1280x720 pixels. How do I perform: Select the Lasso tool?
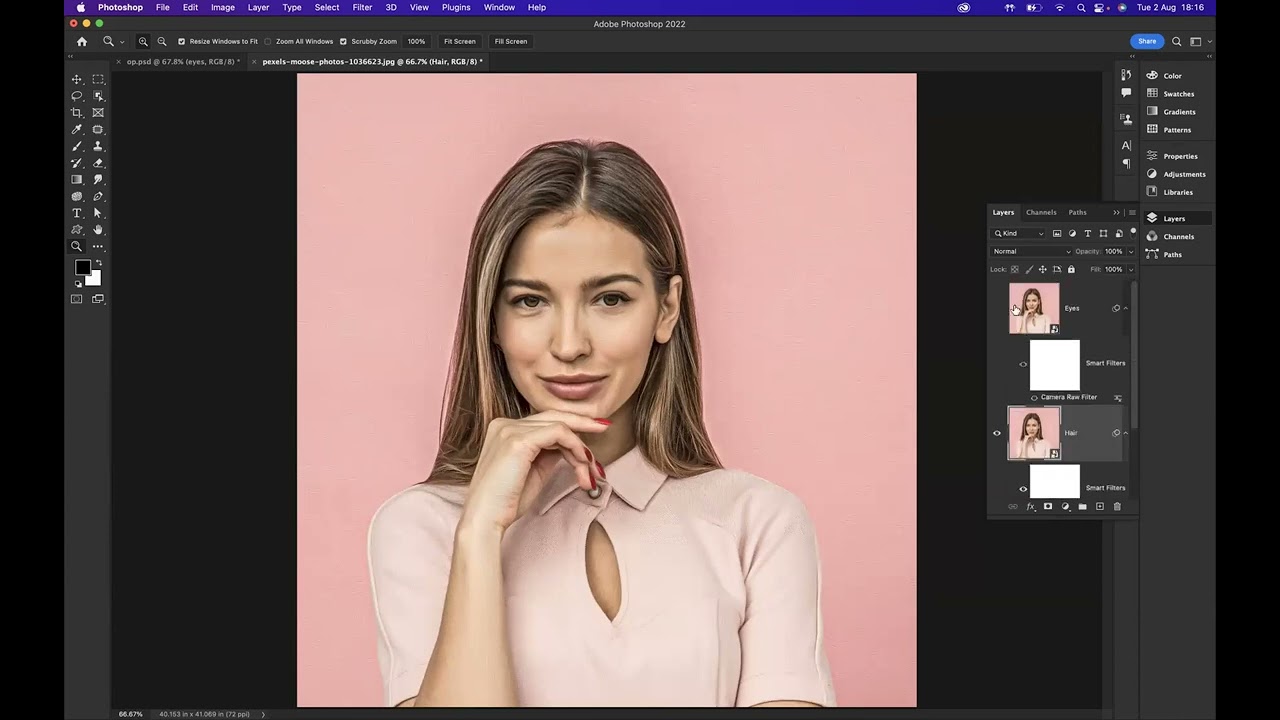[x=77, y=96]
